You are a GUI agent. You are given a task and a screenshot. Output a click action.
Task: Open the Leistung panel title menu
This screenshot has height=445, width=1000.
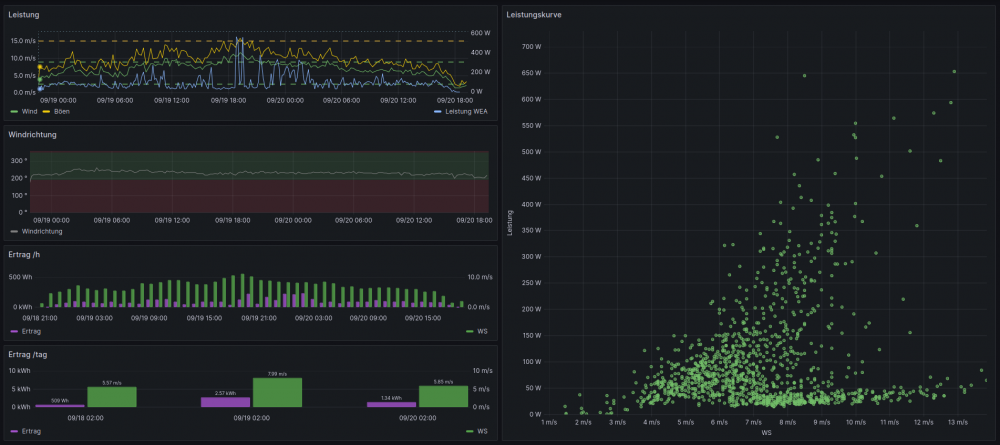[x=24, y=15]
